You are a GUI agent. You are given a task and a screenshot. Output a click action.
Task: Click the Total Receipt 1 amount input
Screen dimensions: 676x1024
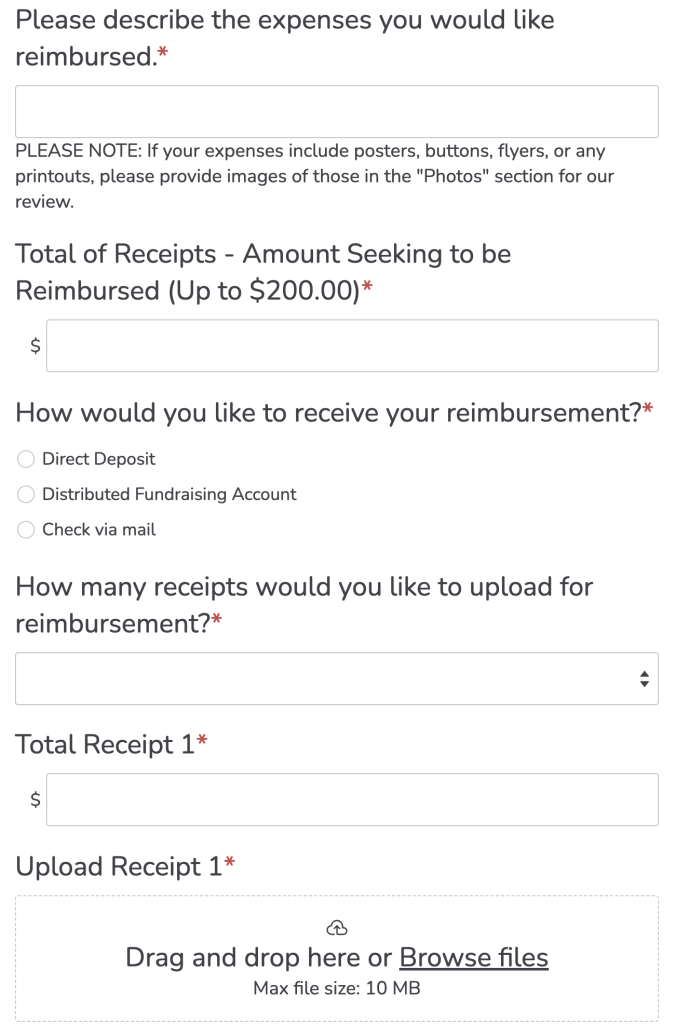(352, 799)
